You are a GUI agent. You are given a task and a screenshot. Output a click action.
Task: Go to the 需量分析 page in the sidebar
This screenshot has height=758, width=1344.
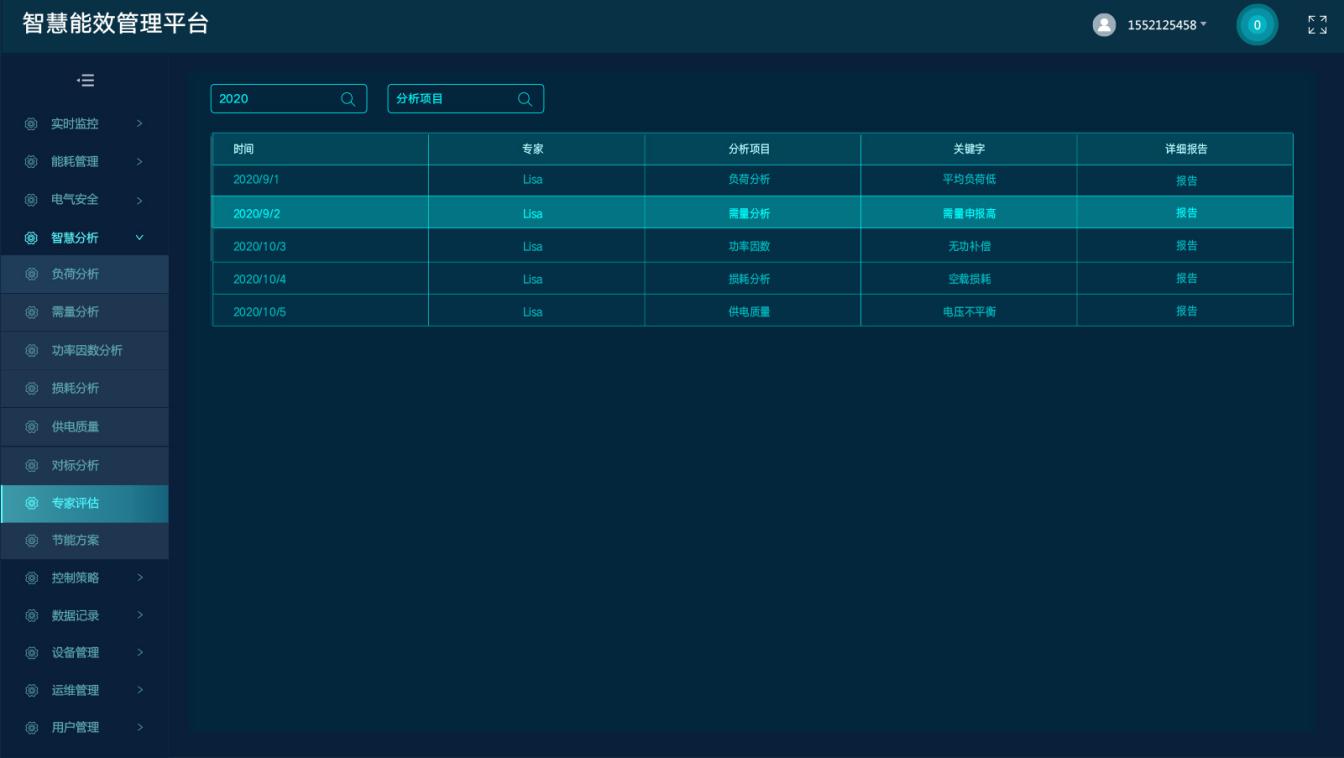click(x=84, y=312)
